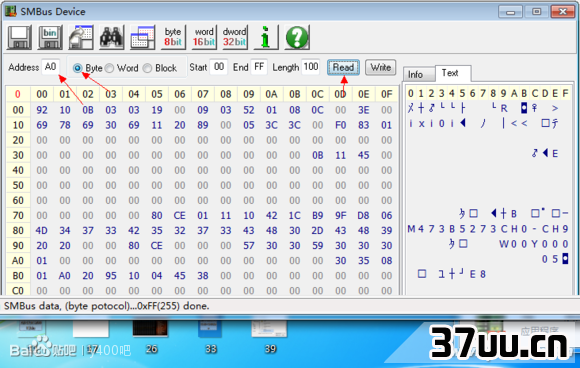Click desktop thumbnail labeled 39
This screenshot has width=580, height=368.
tap(269, 328)
